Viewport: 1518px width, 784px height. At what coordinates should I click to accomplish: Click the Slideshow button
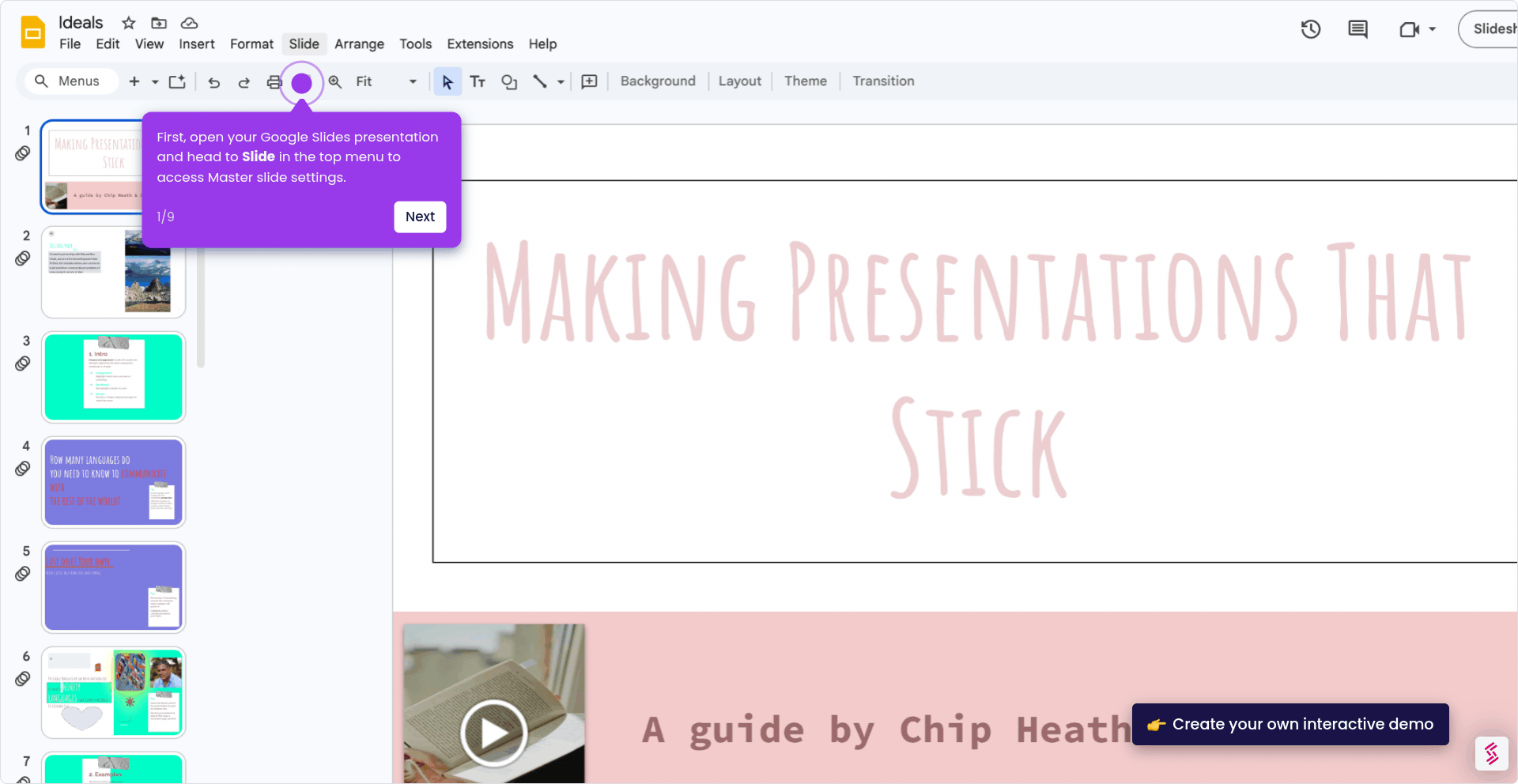pyautogui.click(x=1490, y=29)
